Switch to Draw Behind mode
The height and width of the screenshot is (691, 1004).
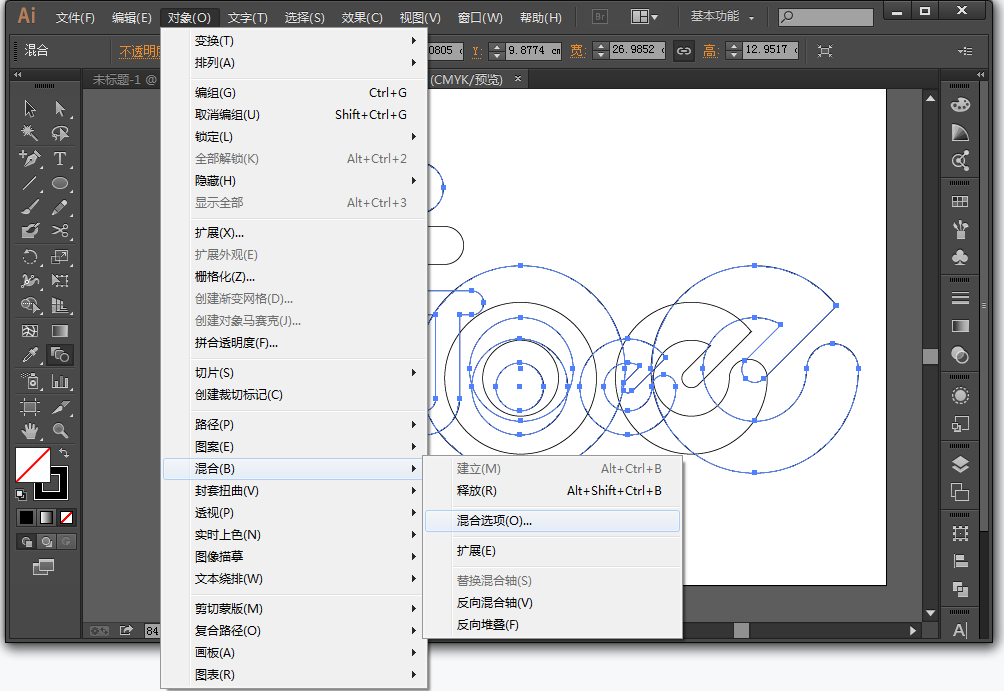click(x=47, y=542)
